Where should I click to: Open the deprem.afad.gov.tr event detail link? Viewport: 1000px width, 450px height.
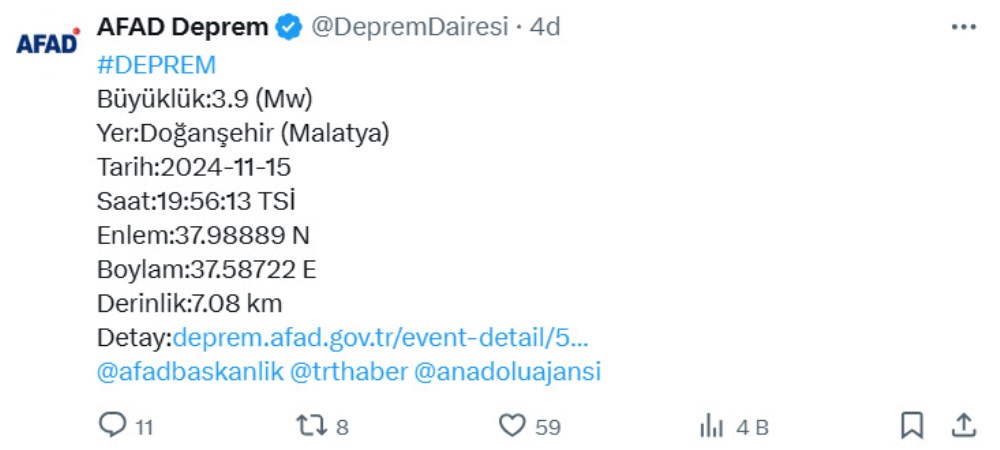pos(381,336)
